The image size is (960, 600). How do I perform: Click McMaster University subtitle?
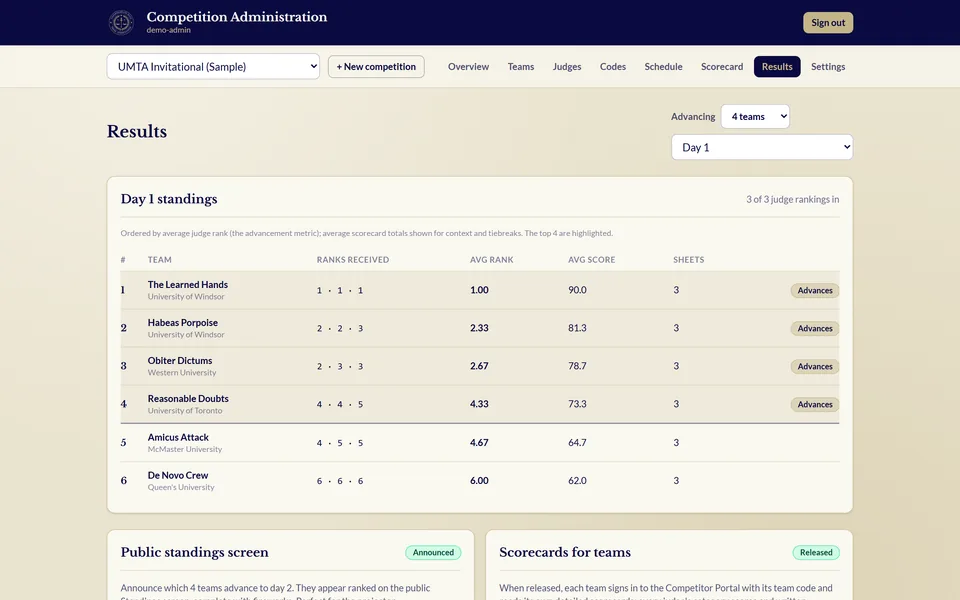pos(185,449)
